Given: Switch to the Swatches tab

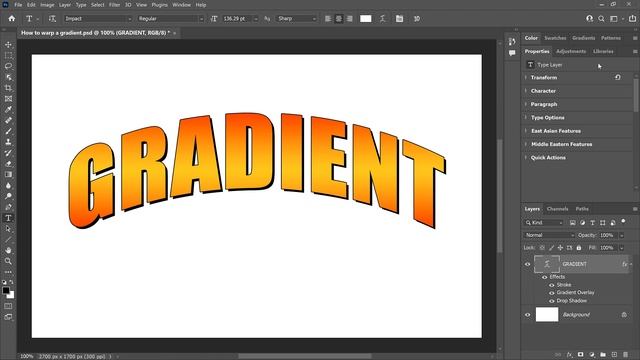Looking at the screenshot, I should click(x=555, y=38).
